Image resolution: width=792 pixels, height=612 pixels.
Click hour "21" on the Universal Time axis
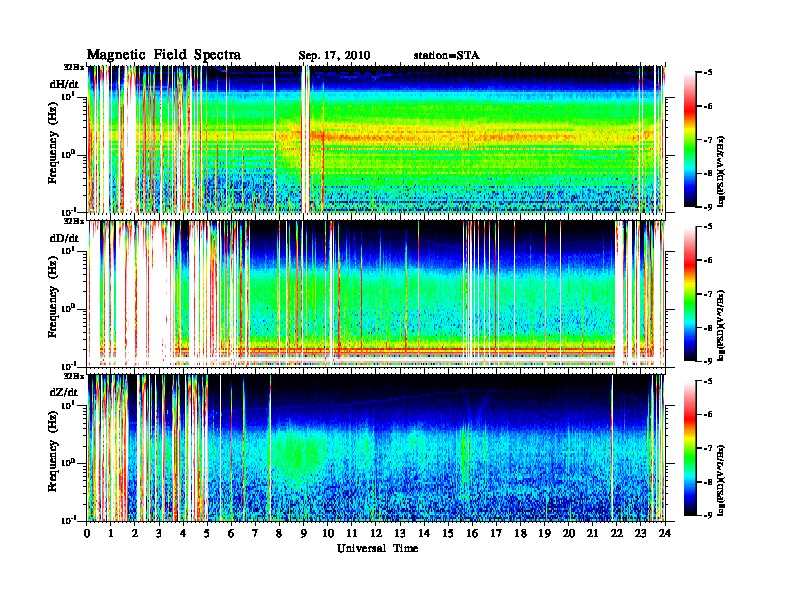coord(593,533)
